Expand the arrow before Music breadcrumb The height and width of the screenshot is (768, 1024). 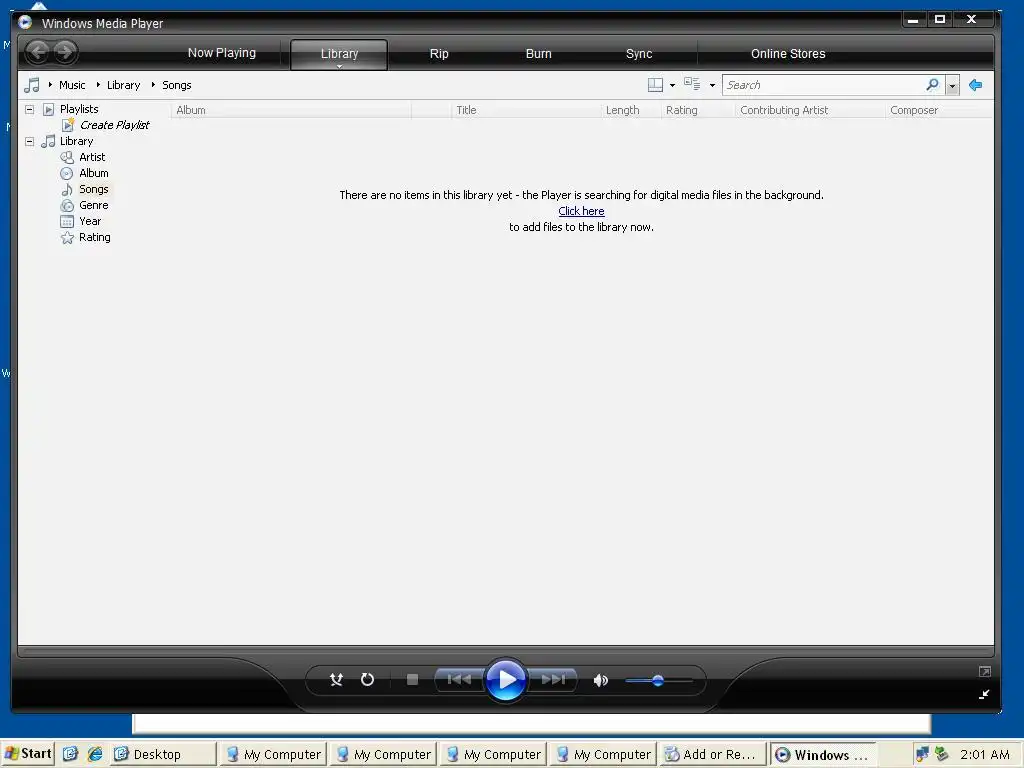coord(50,84)
